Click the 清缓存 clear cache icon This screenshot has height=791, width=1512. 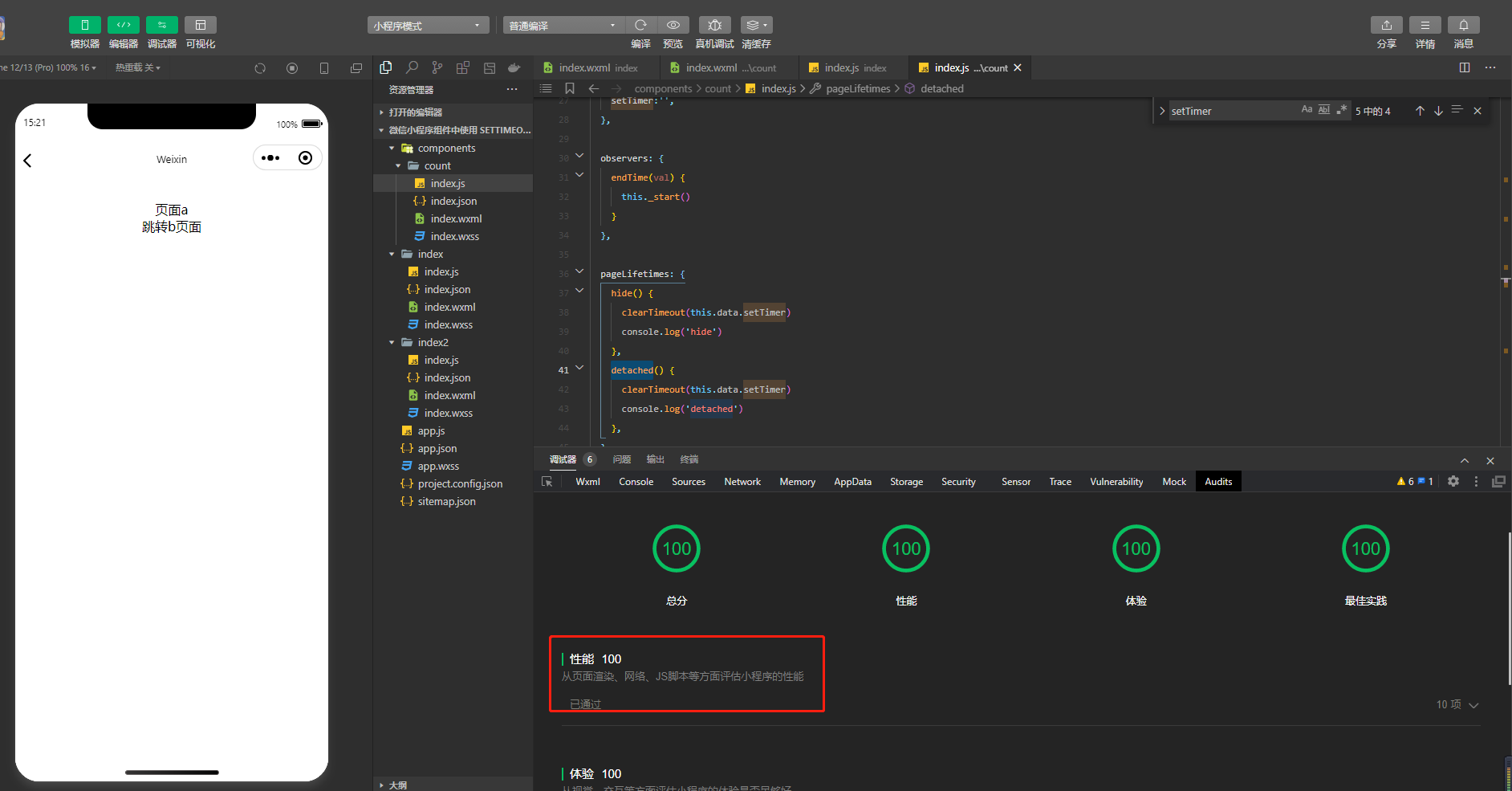pyautogui.click(x=756, y=25)
